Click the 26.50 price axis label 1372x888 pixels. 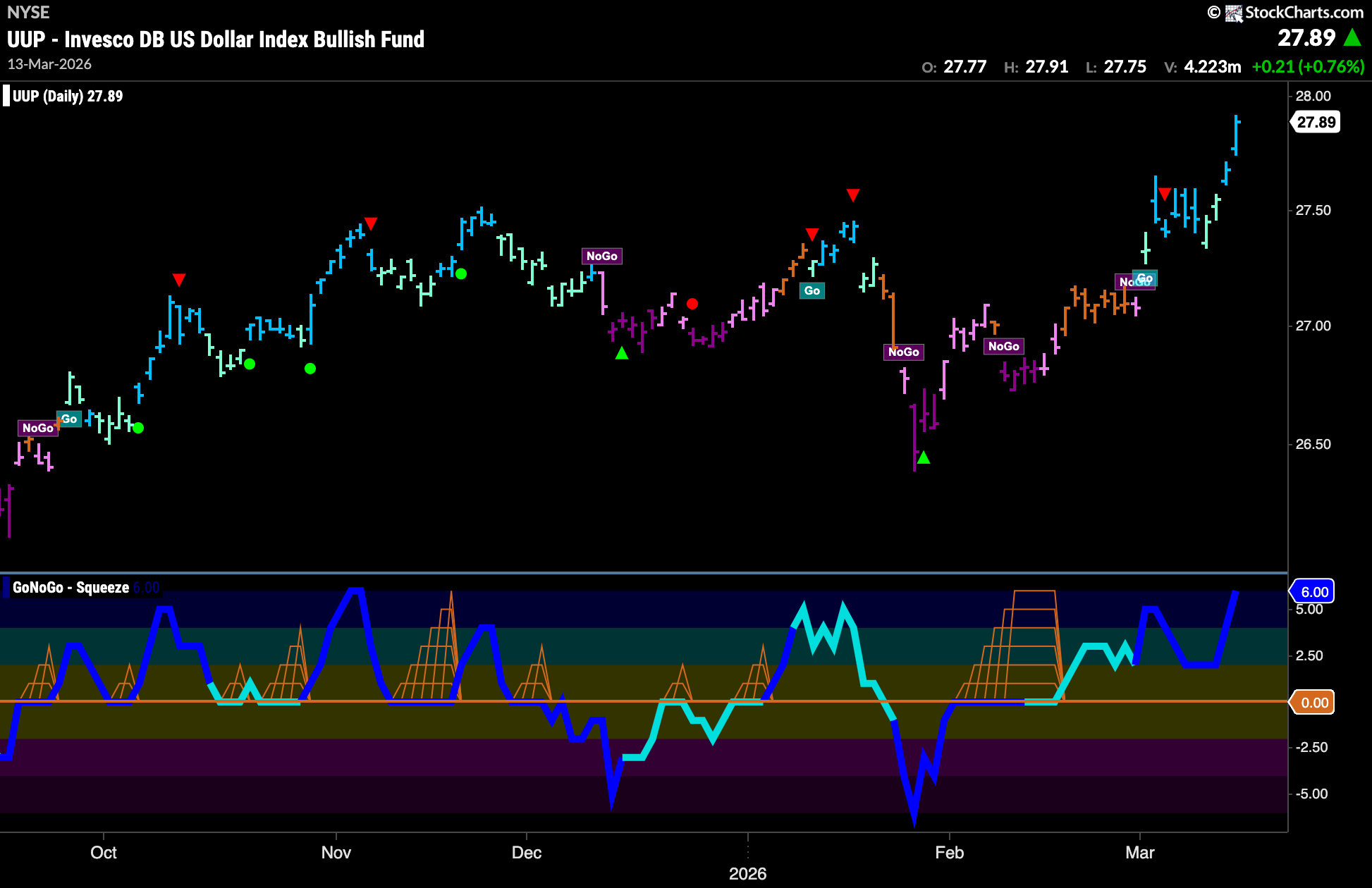point(1313,444)
